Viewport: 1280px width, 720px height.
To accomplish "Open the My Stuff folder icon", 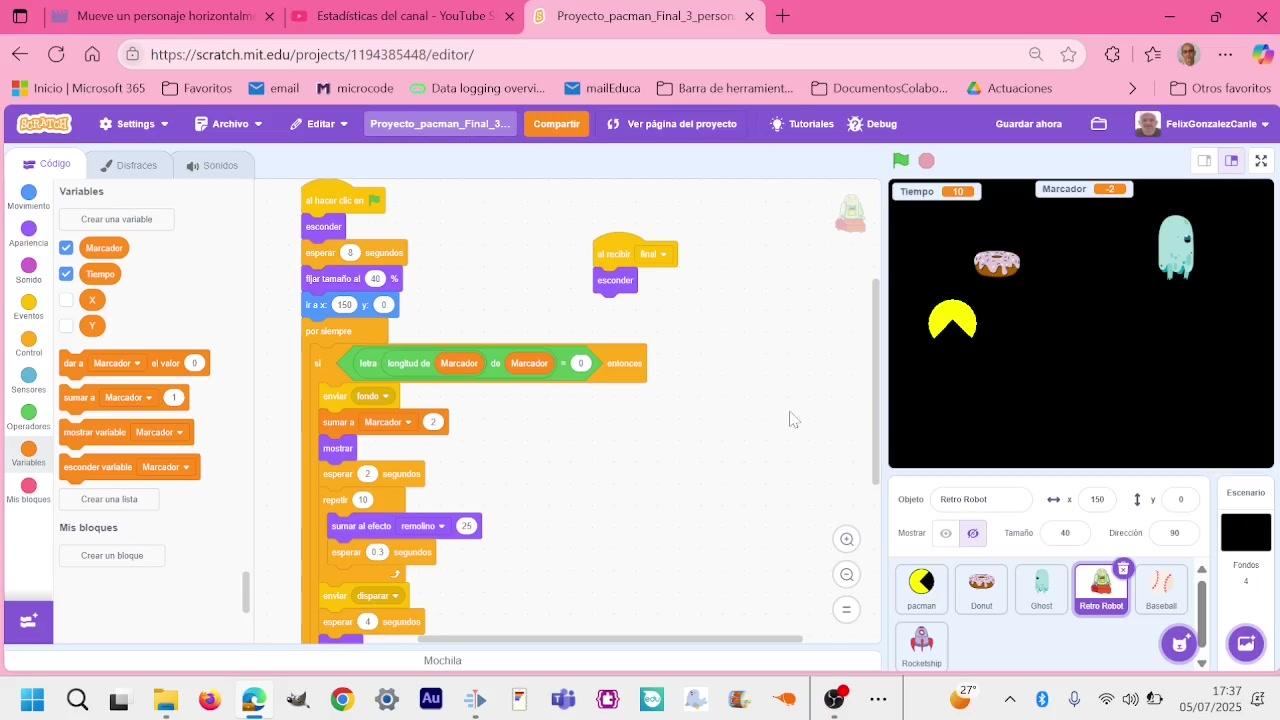I will (x=1099, y=124).
